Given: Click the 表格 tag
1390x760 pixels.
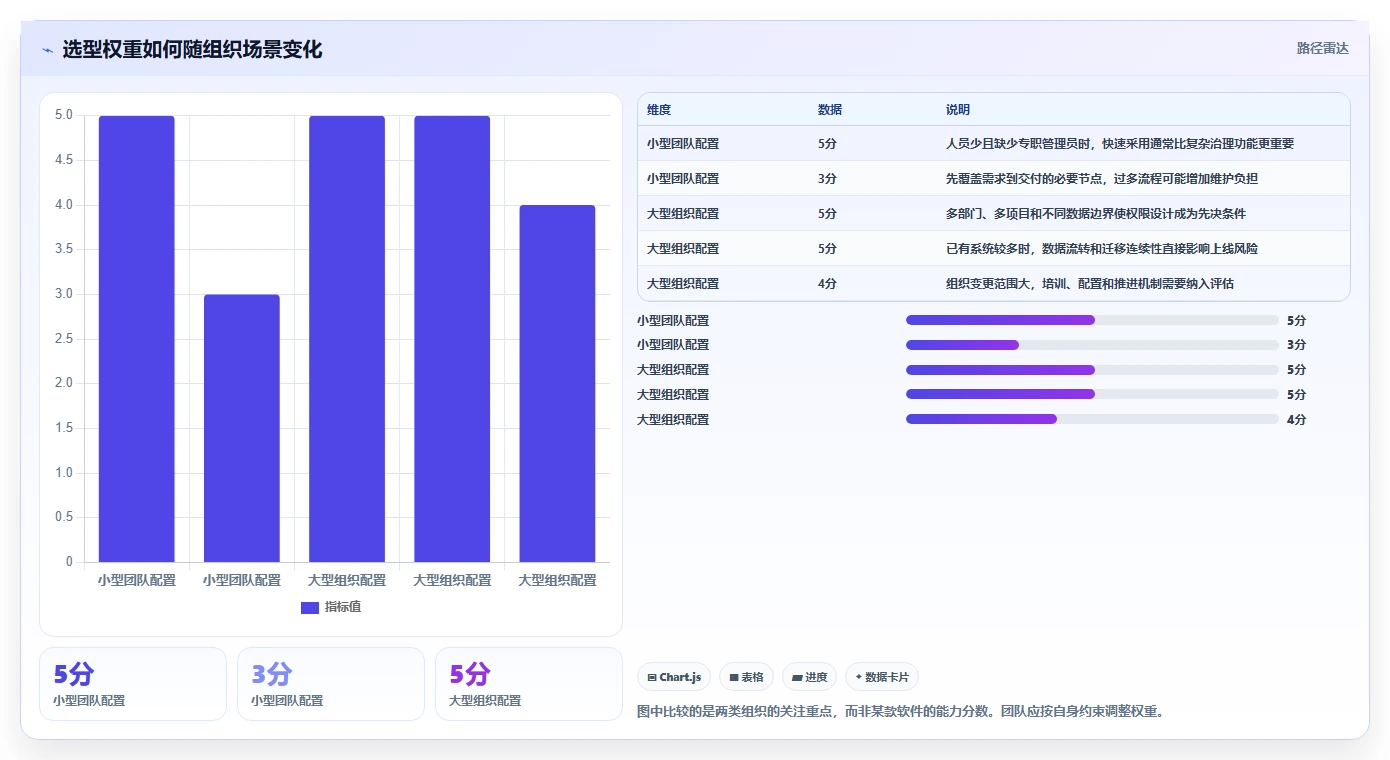Looking at the screenshot, I should (746, 677).
